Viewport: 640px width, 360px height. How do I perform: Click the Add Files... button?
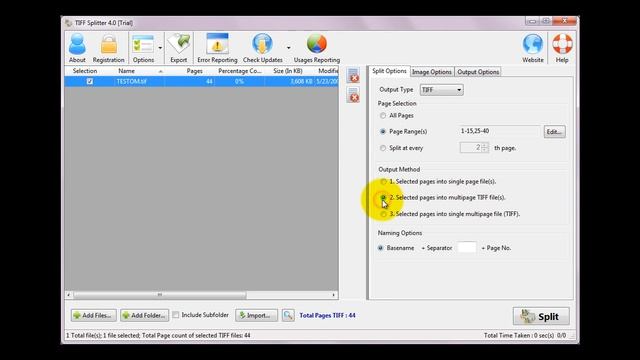coord(93,315)
